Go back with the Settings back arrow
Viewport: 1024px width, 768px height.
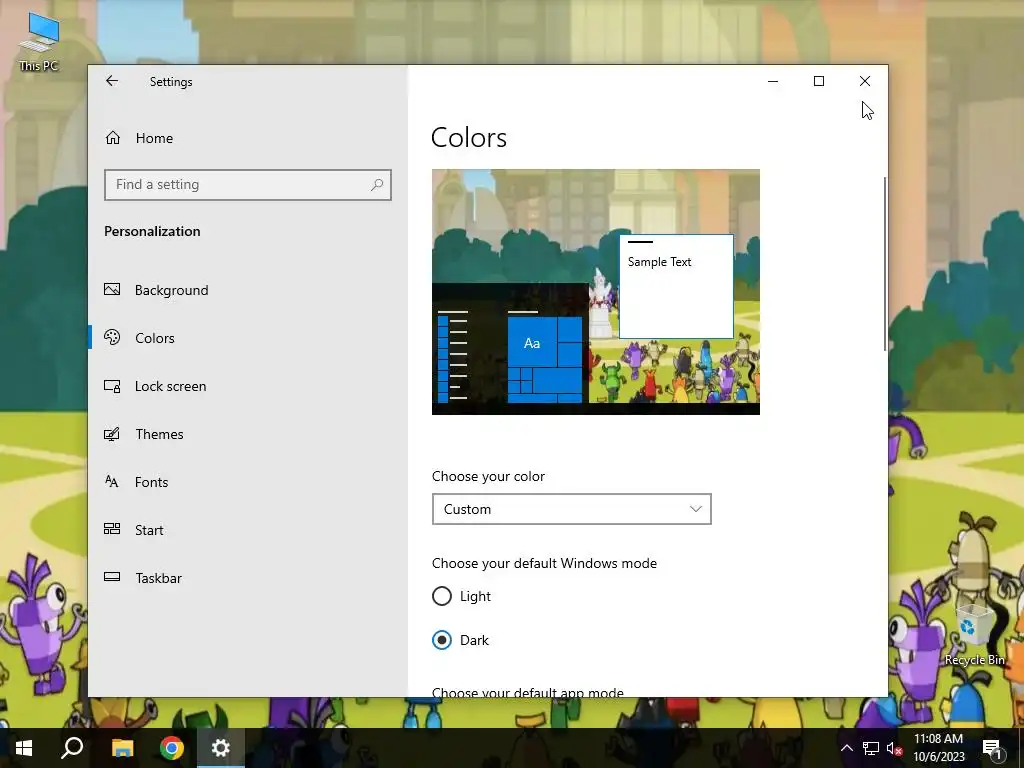pos(112,81)
